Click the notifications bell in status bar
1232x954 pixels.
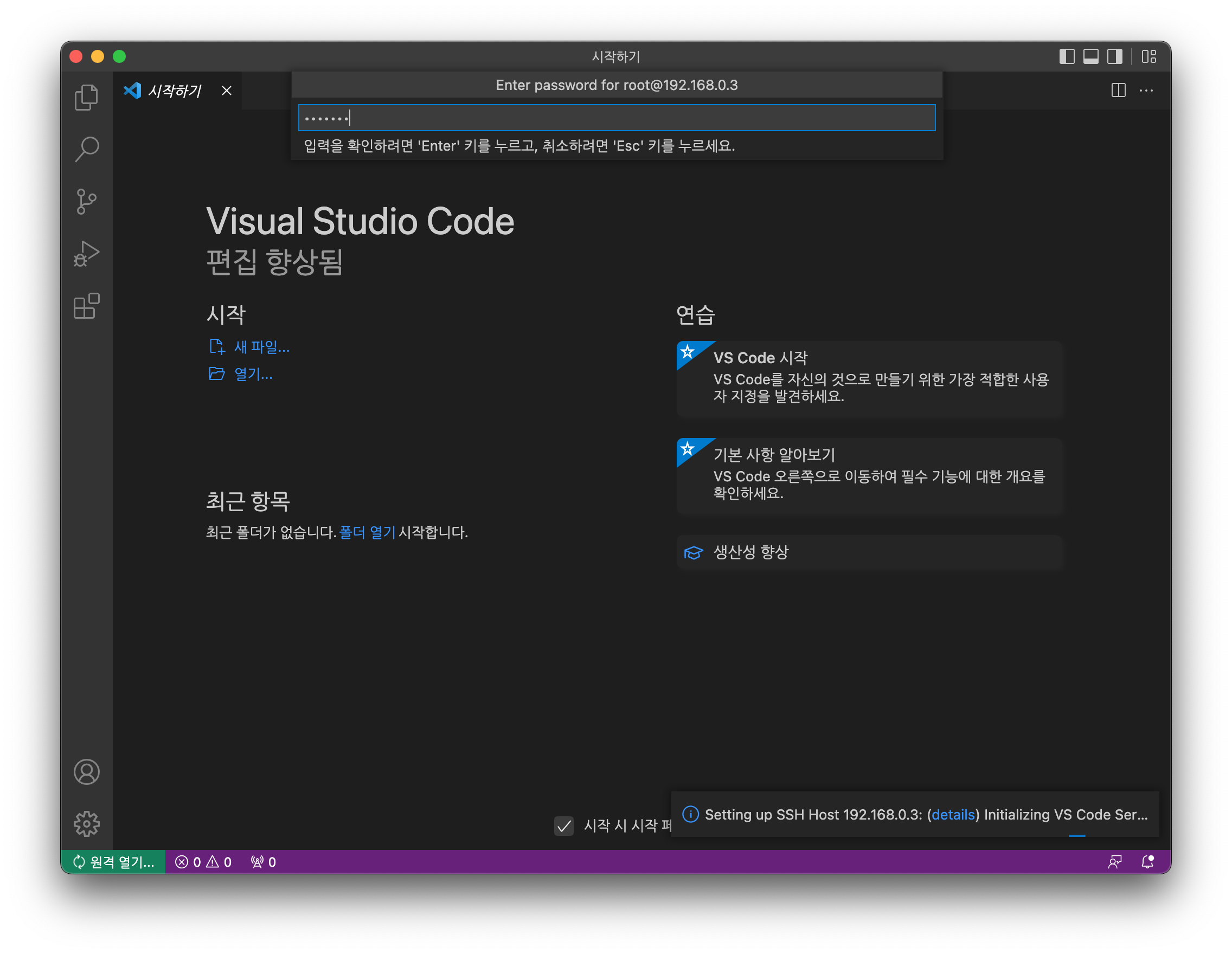pyautogui.click(x=1147, y=861)
